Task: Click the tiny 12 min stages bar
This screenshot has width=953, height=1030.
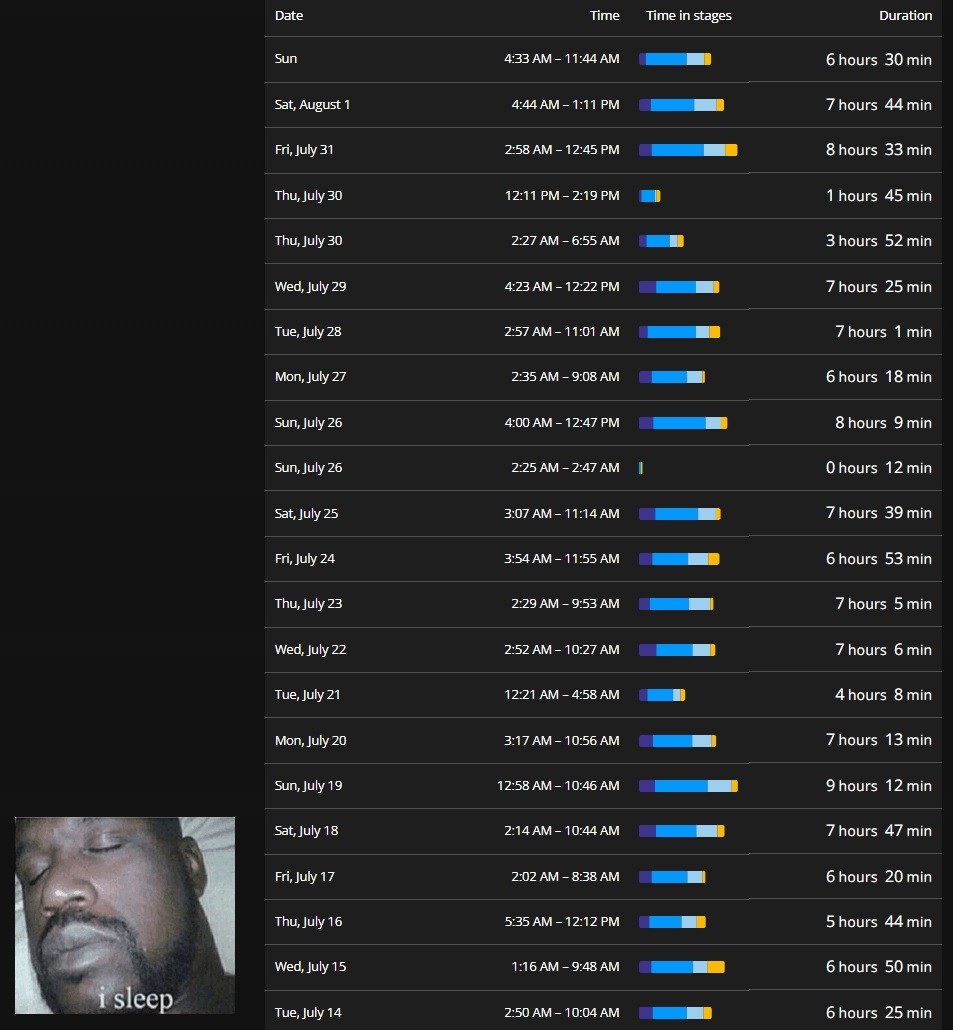Action: click(x=641, y=468)
